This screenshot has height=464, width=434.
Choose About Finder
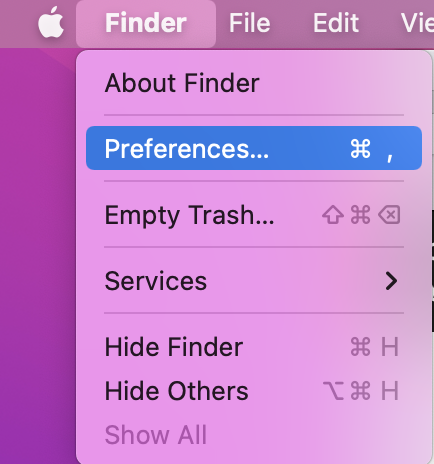point(182,83)
